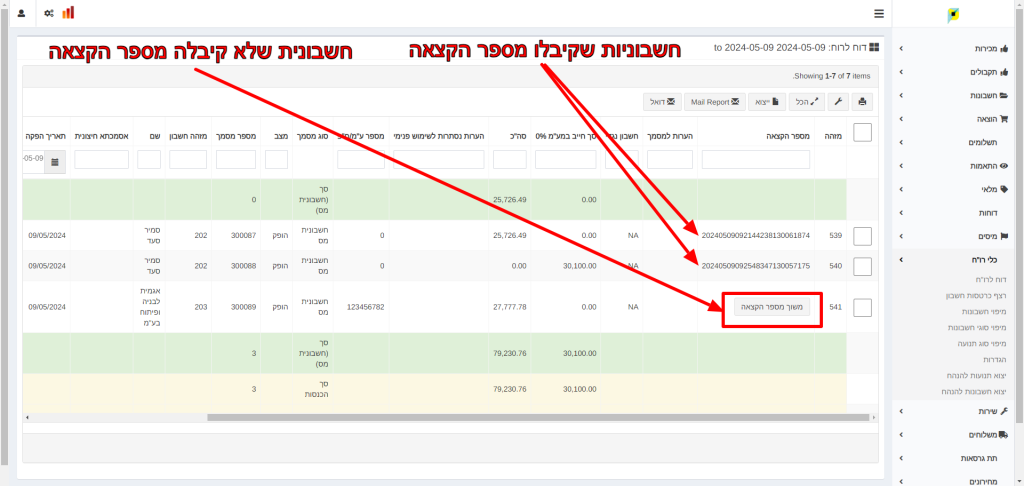The width and height of the screenshot is (1024, 486).
Task: Click the eye icon beside התאמות
Action: click(x=1004, y=166)
